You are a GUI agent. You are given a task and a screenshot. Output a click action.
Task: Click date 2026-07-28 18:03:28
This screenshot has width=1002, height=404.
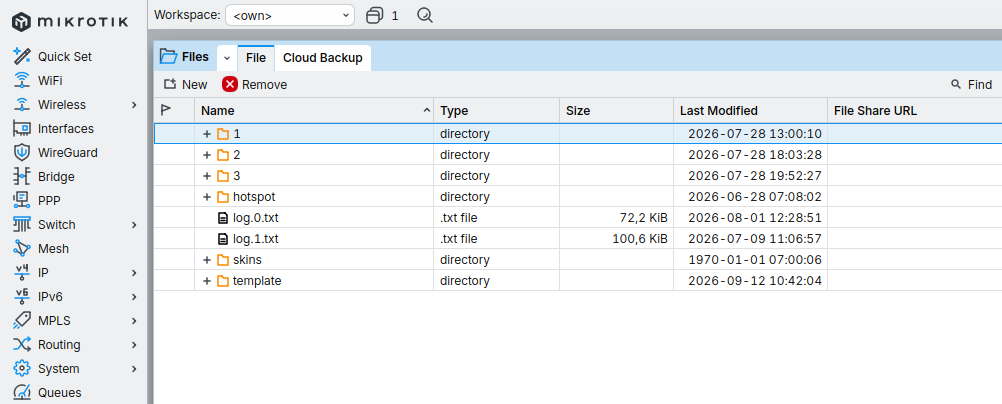click(755, 155)
